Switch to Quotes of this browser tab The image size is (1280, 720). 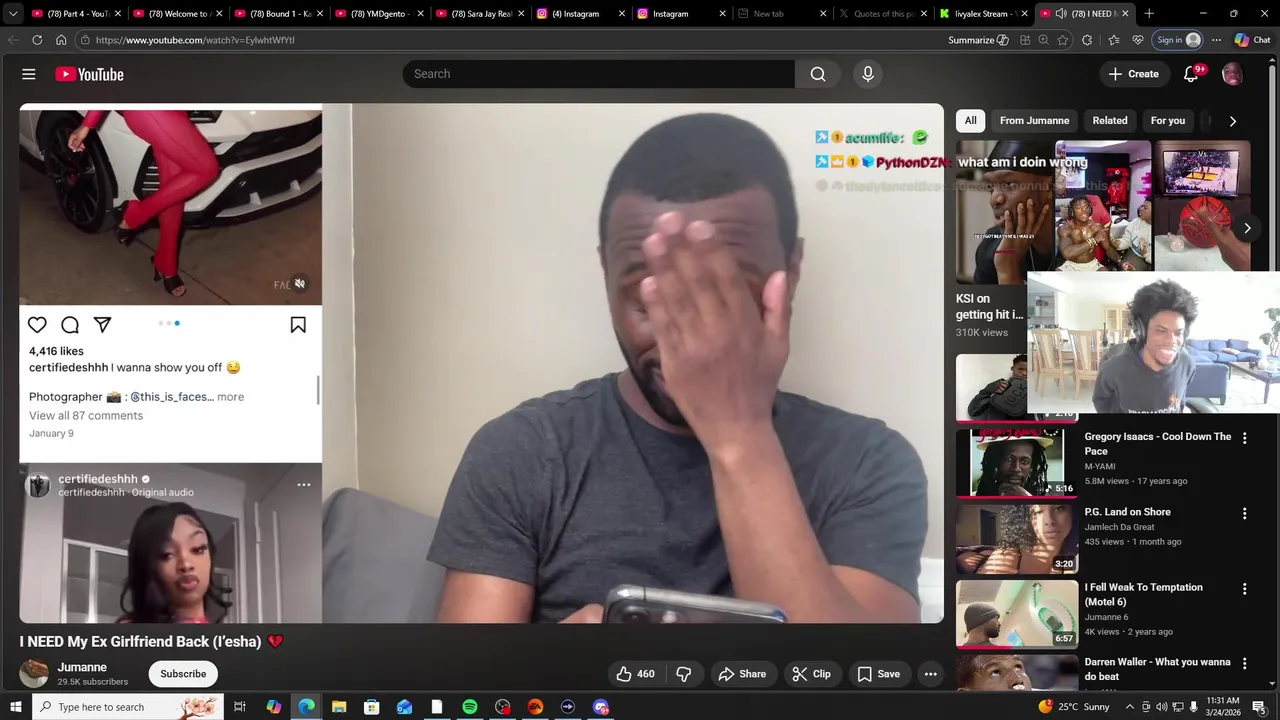click(x=882, y=14)
